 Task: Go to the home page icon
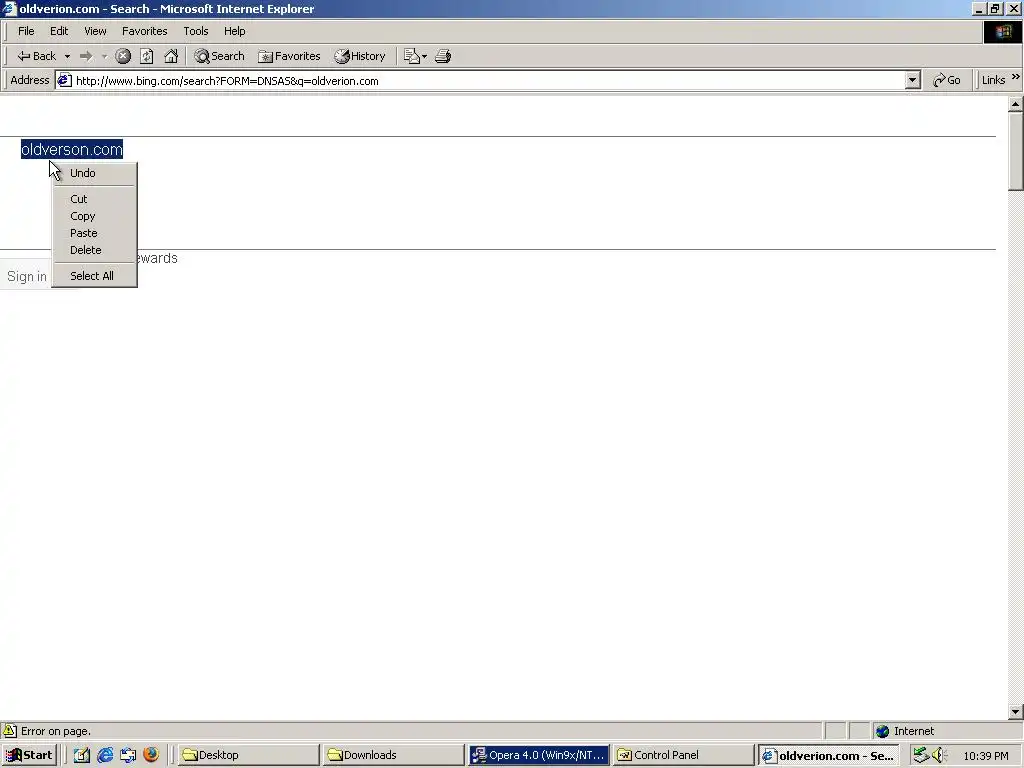tap(171, 56)
